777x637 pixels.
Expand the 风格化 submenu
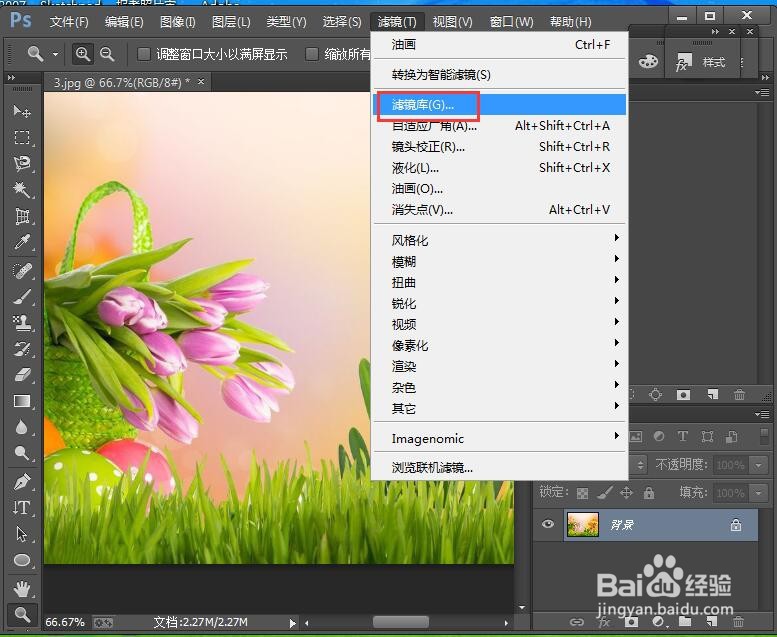pos(500,240)
